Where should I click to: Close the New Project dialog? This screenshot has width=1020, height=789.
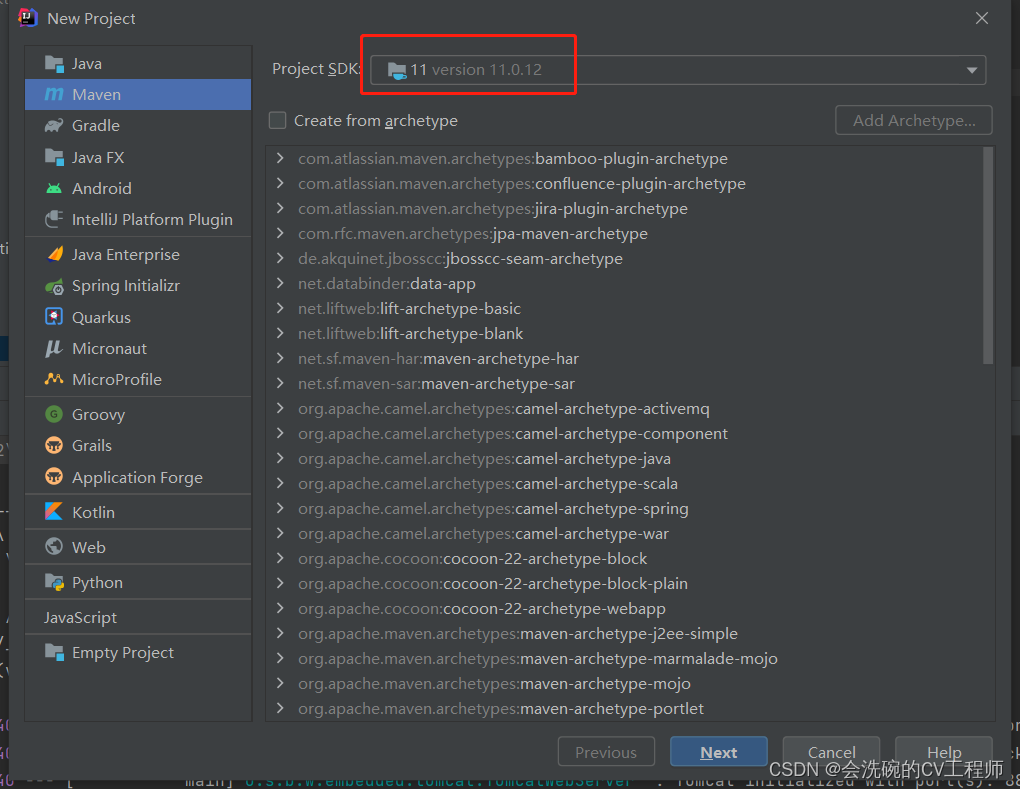982,18
